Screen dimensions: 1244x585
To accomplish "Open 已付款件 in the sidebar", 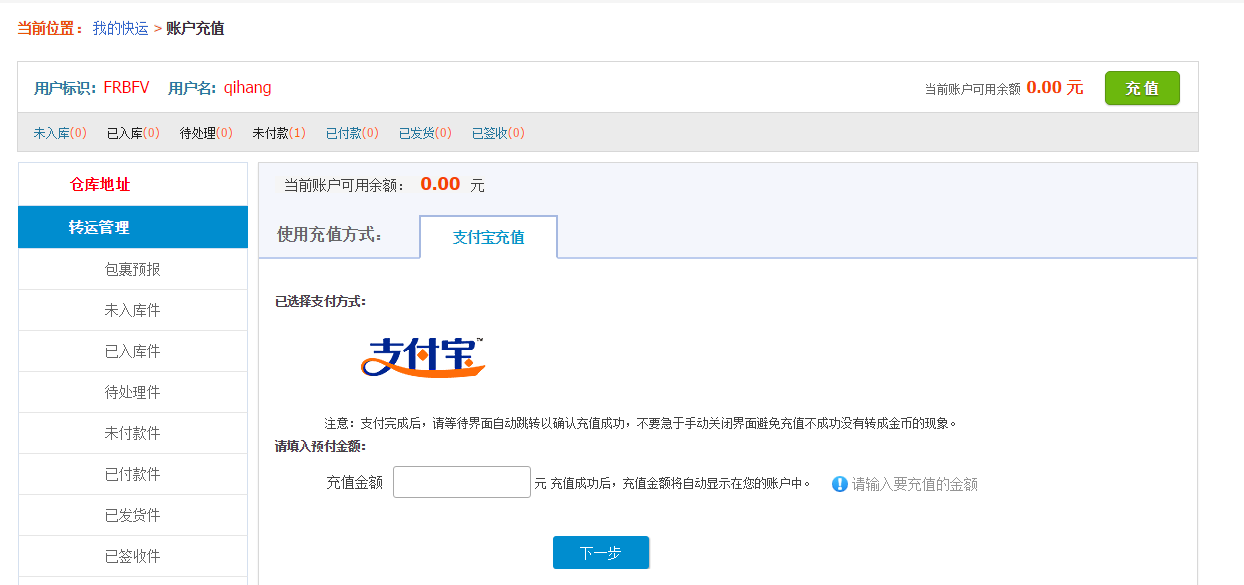I will pos(133,474).
